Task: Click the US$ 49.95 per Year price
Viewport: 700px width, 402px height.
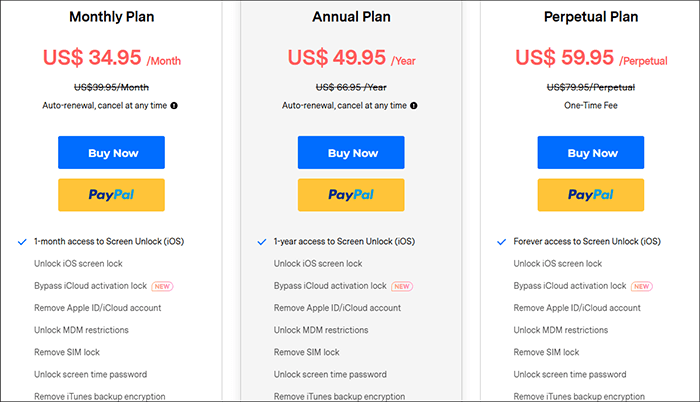Action: pos(351,58)
